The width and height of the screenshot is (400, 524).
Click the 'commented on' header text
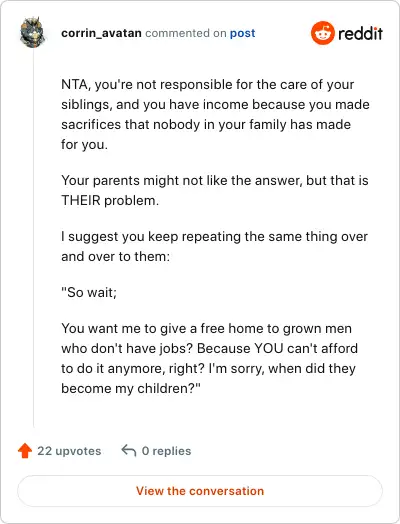(186, 33)
